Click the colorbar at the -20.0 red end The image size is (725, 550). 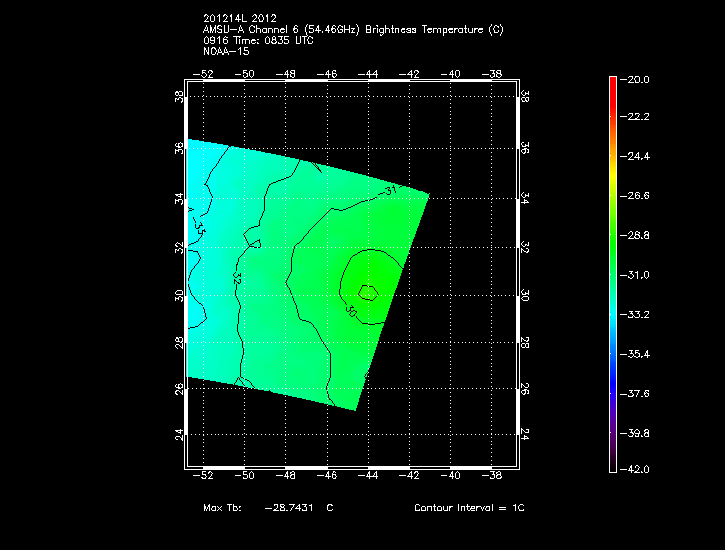coord(613,80)
